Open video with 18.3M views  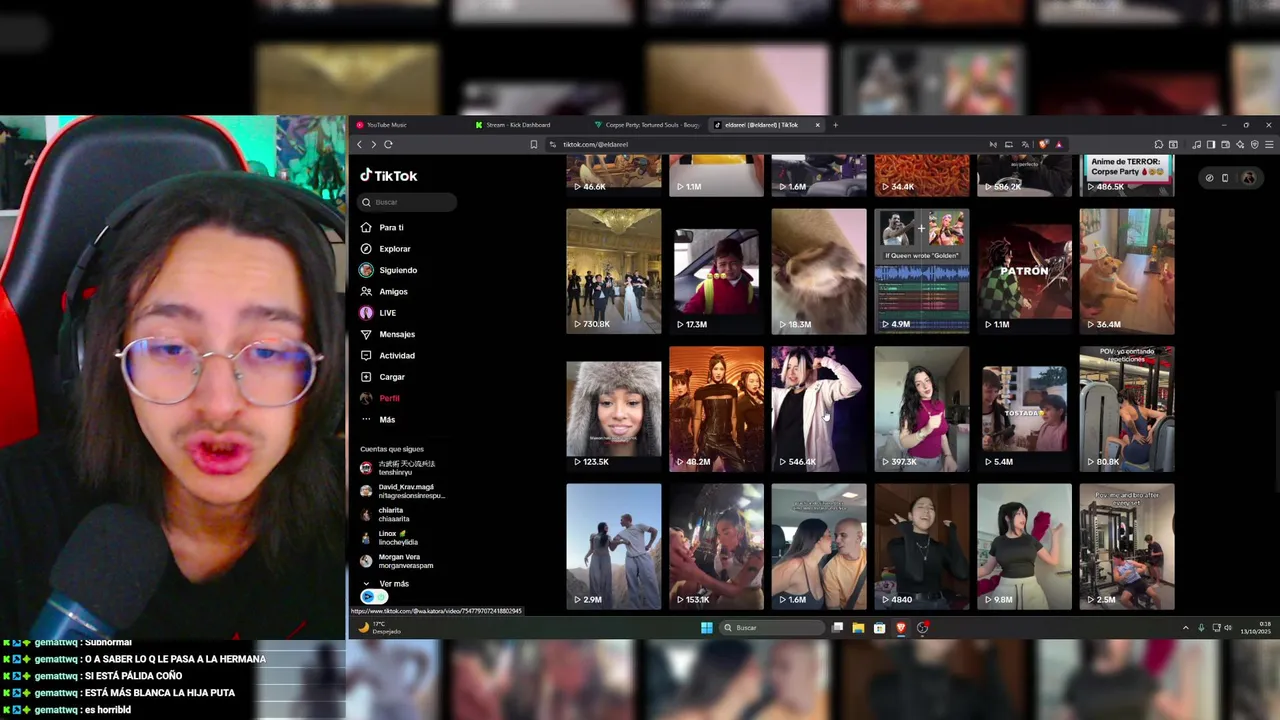(819, 271)
